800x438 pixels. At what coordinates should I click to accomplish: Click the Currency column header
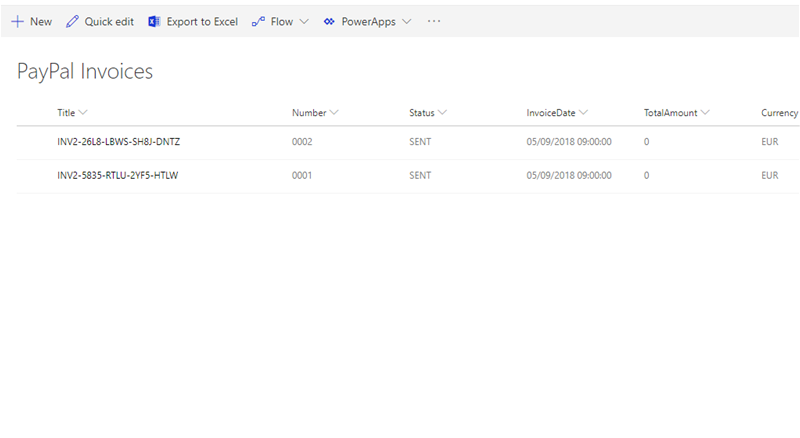pos(779,113)
